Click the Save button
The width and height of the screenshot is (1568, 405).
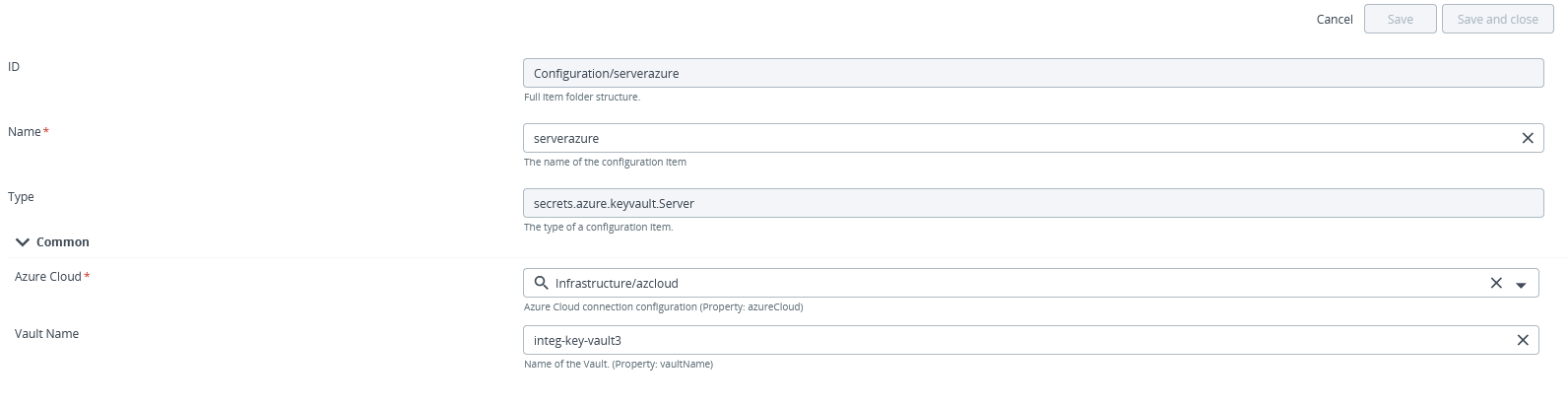(x=1399, y=20)
